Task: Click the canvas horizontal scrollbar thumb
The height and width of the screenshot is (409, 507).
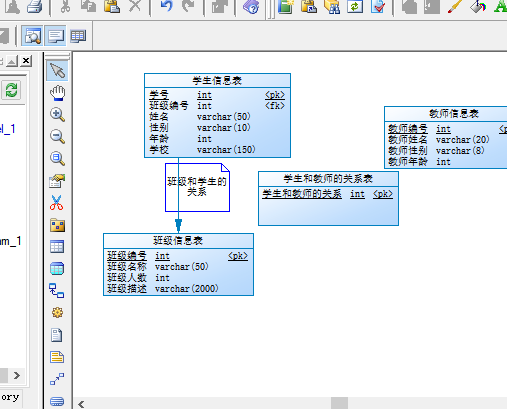Action: pos(339,403)
